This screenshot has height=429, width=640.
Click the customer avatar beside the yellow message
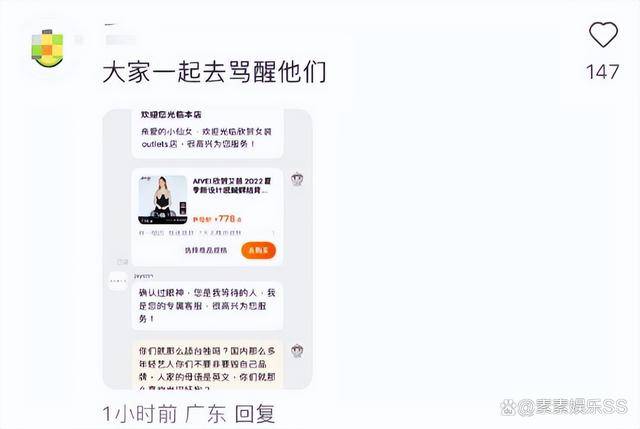pos(297,351)
